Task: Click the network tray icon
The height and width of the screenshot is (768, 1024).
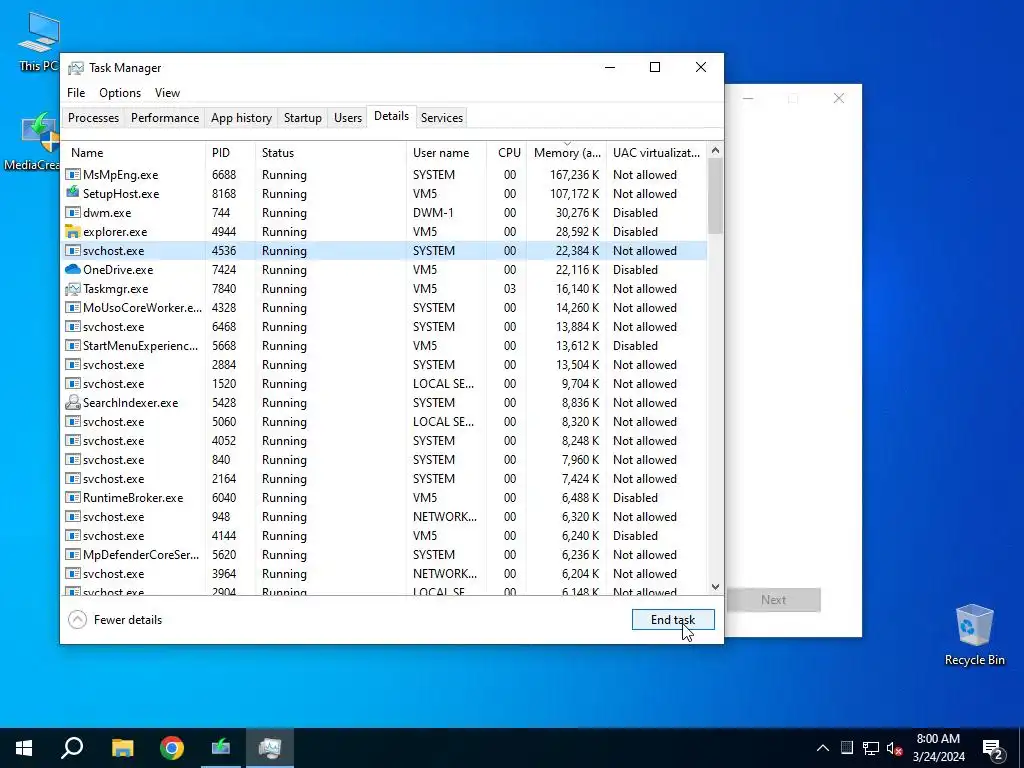Action: click(x=871, y=748)
